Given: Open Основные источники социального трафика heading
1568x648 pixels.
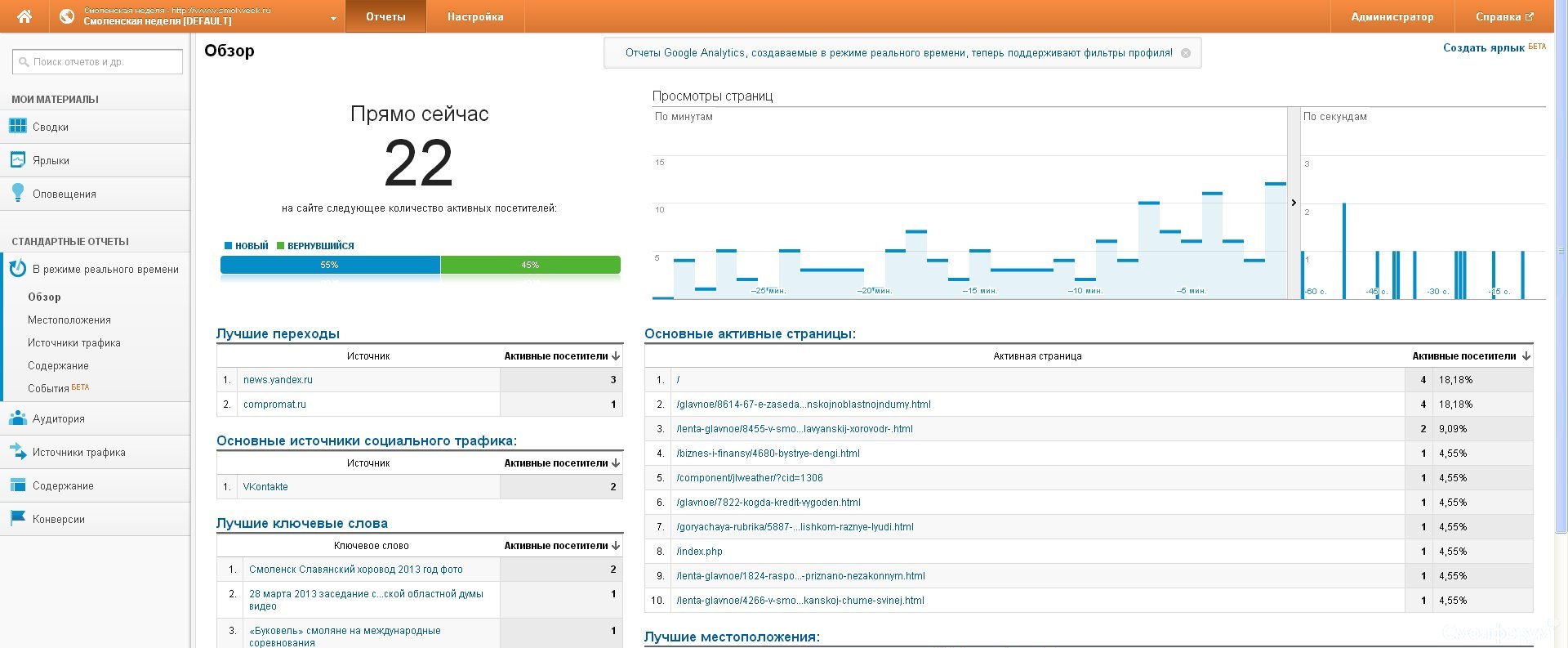Looking at the screenshot, I should click(x=366, y=440).
